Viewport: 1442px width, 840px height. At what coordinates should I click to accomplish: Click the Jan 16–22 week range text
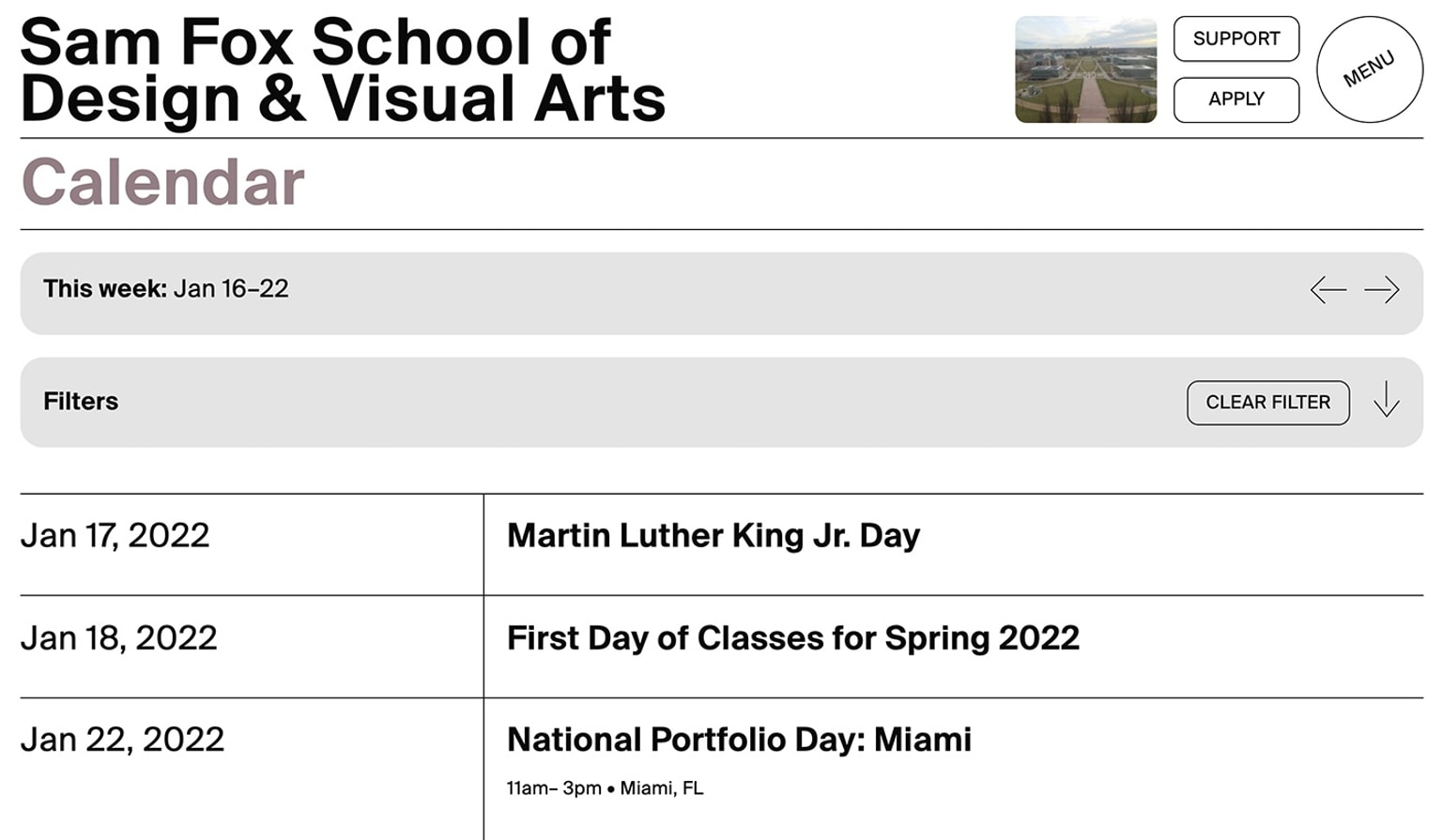click(231, 289)
